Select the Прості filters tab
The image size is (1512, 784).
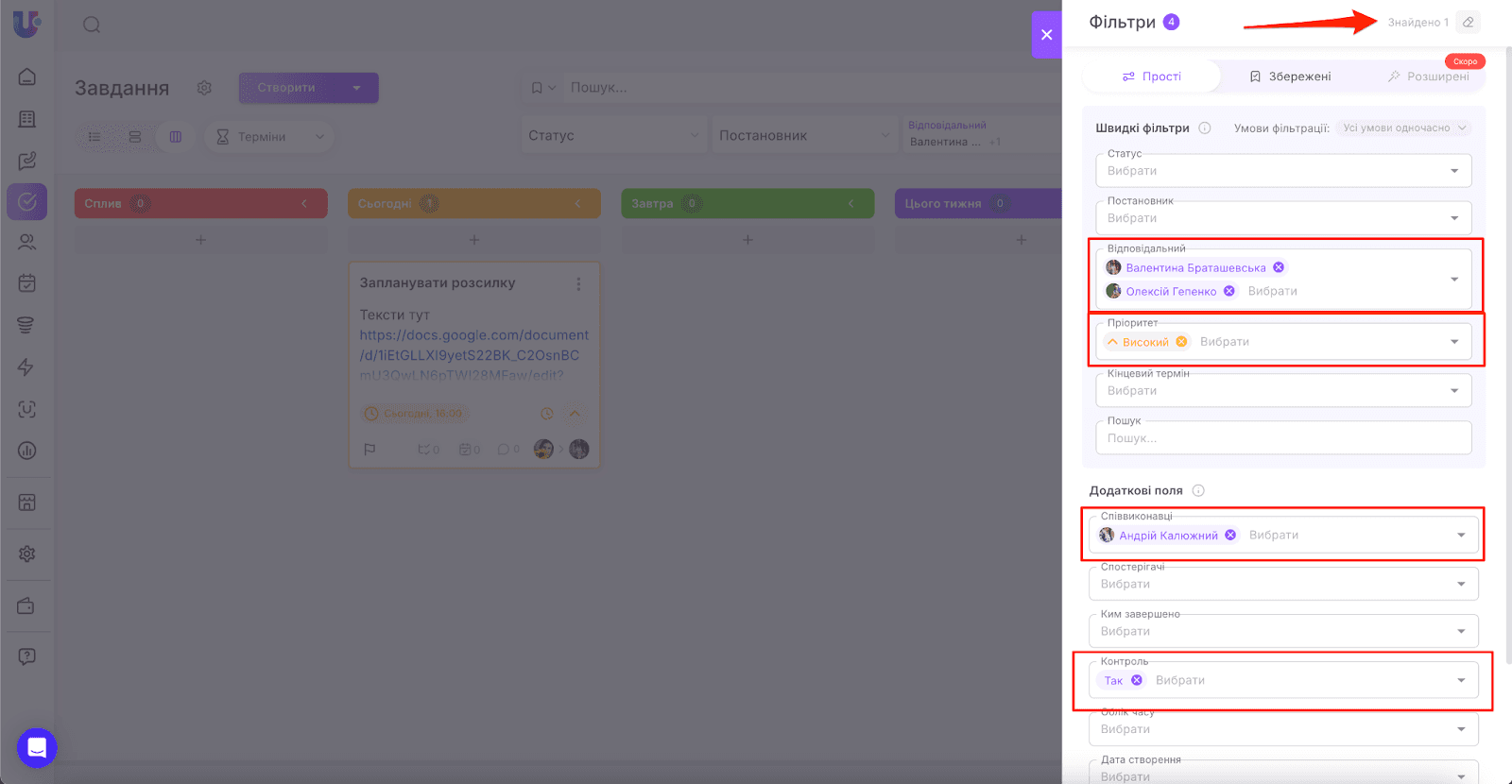[x=1152, y=77]
